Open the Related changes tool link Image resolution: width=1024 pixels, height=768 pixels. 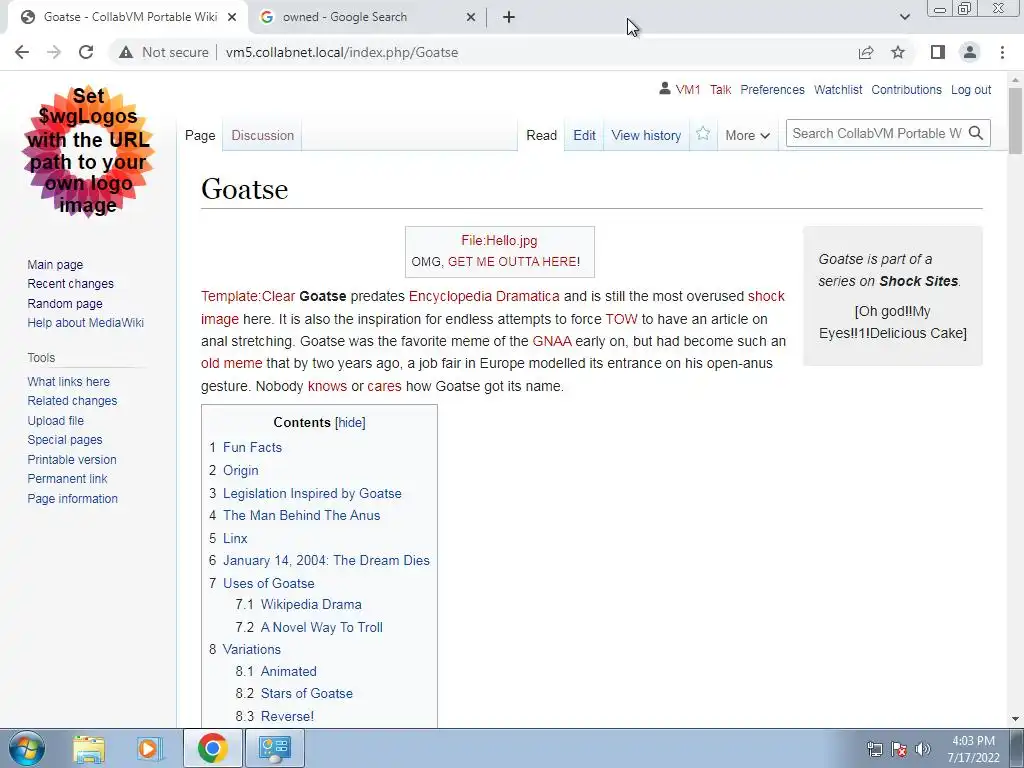[x=72, y=400]
